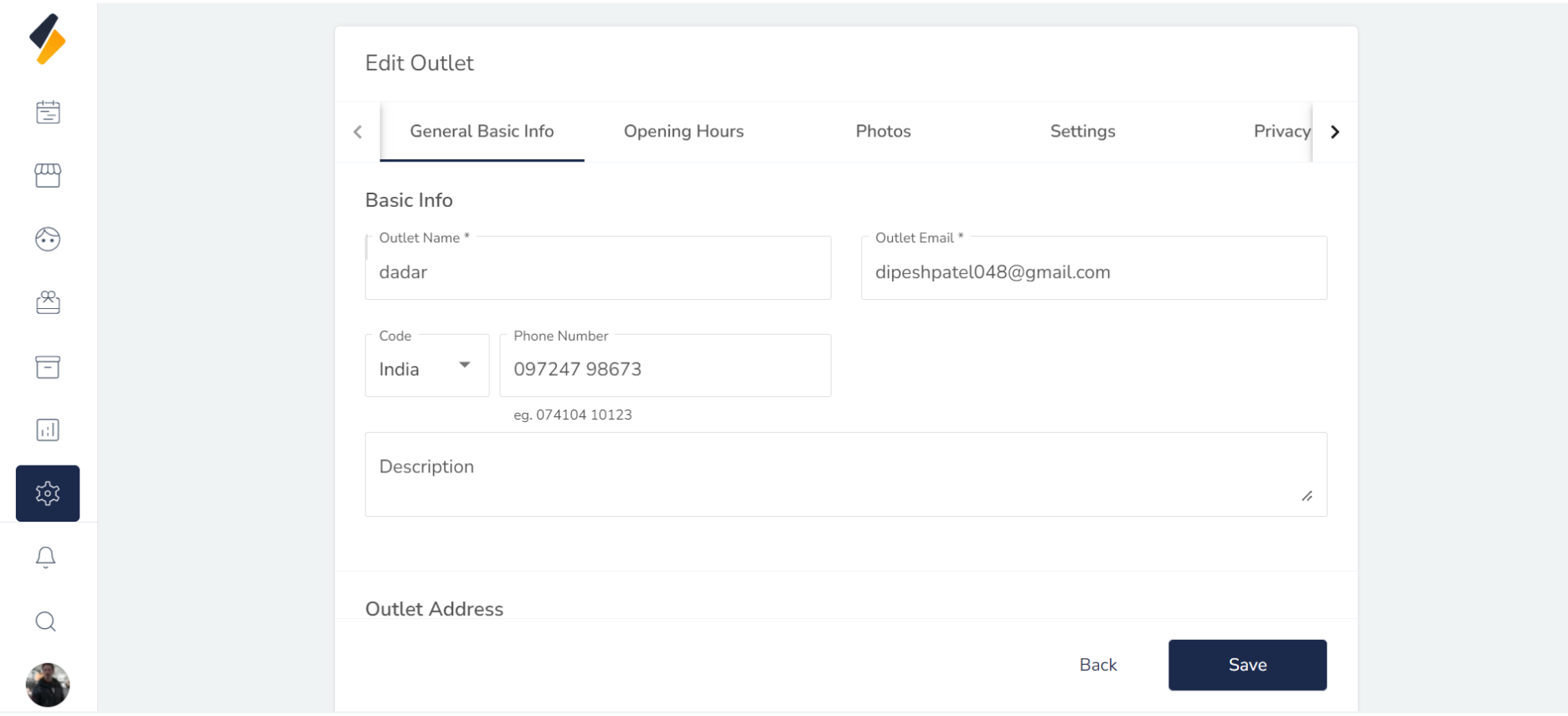The image size is (1568, 716).
Task: Open the settings gear icon in sidebar
Action: pyautogui.click(x=48, y=493)
